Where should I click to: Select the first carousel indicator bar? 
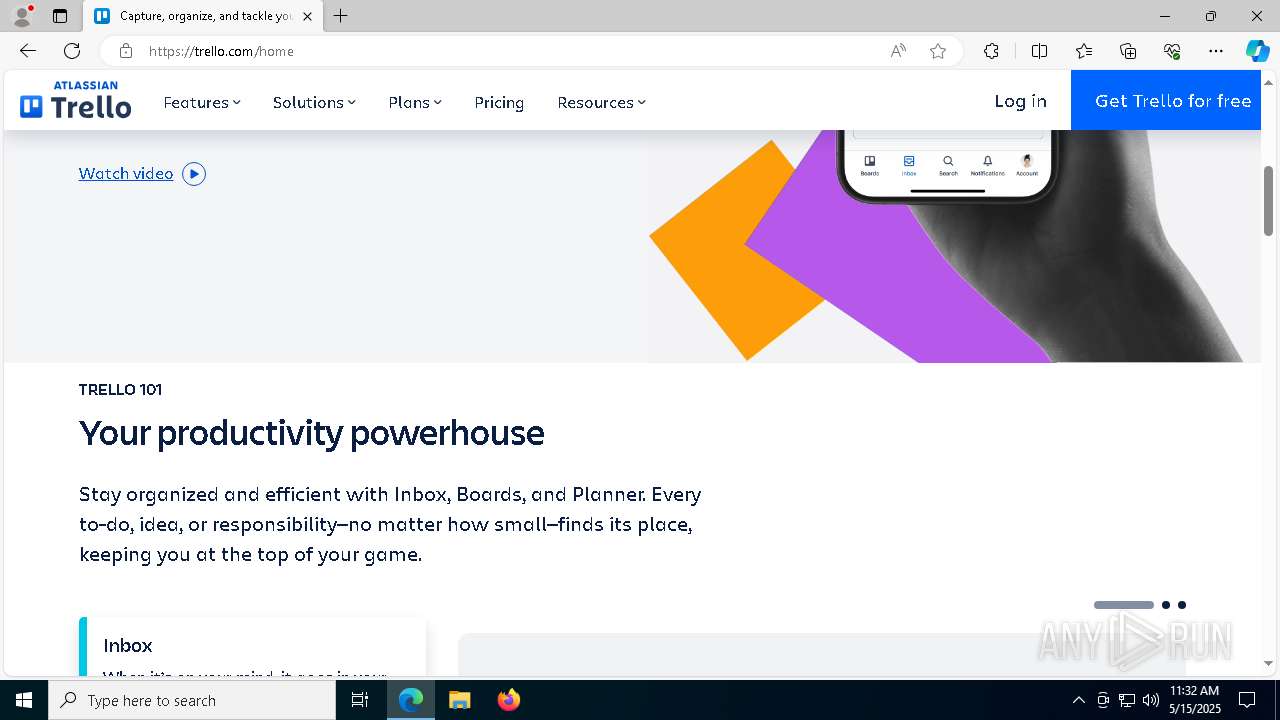1124,605
